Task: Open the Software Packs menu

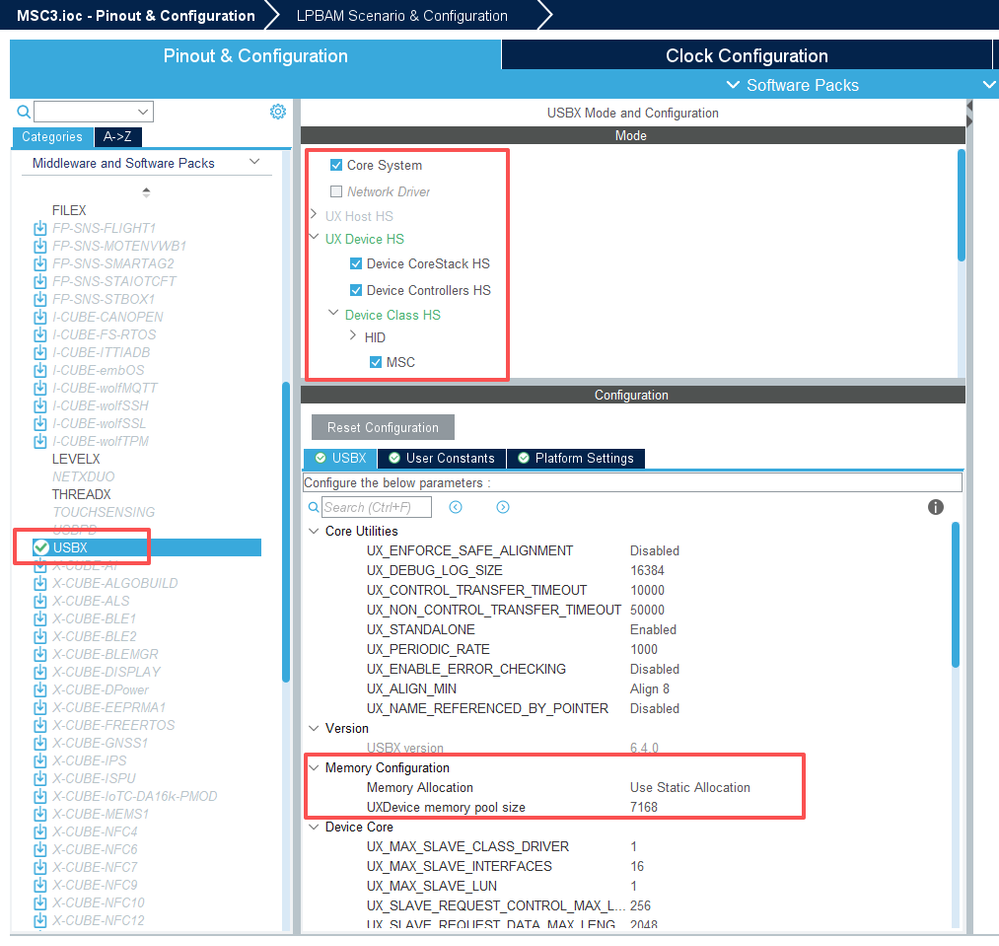Action: pyautogui.click(x=793, y=85)
